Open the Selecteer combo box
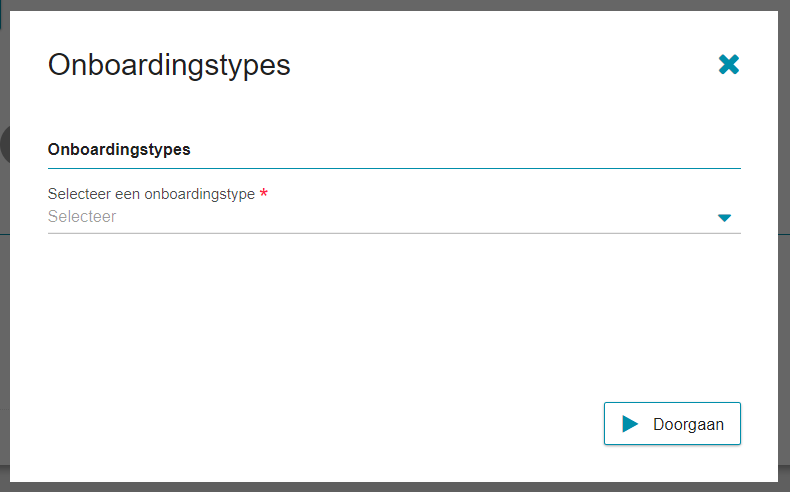Image resolution: width=790 pixels, height=492 pixels. (x=394, y=217)
